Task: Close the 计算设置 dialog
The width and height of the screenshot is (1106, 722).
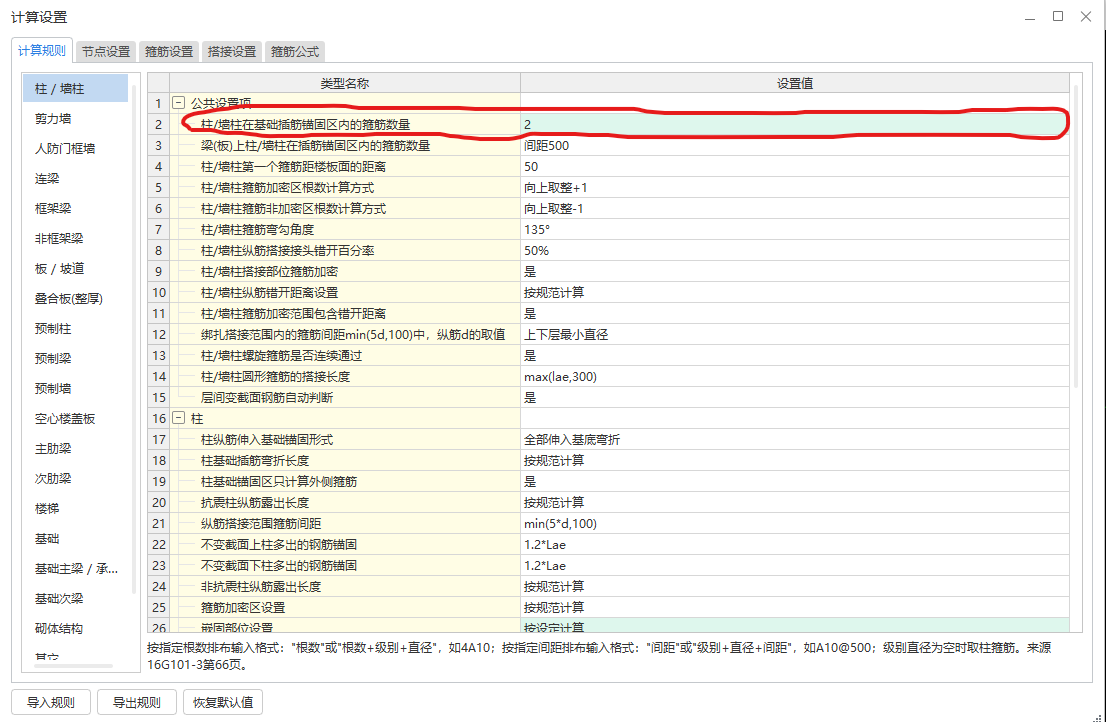Action: [1086, 16]
